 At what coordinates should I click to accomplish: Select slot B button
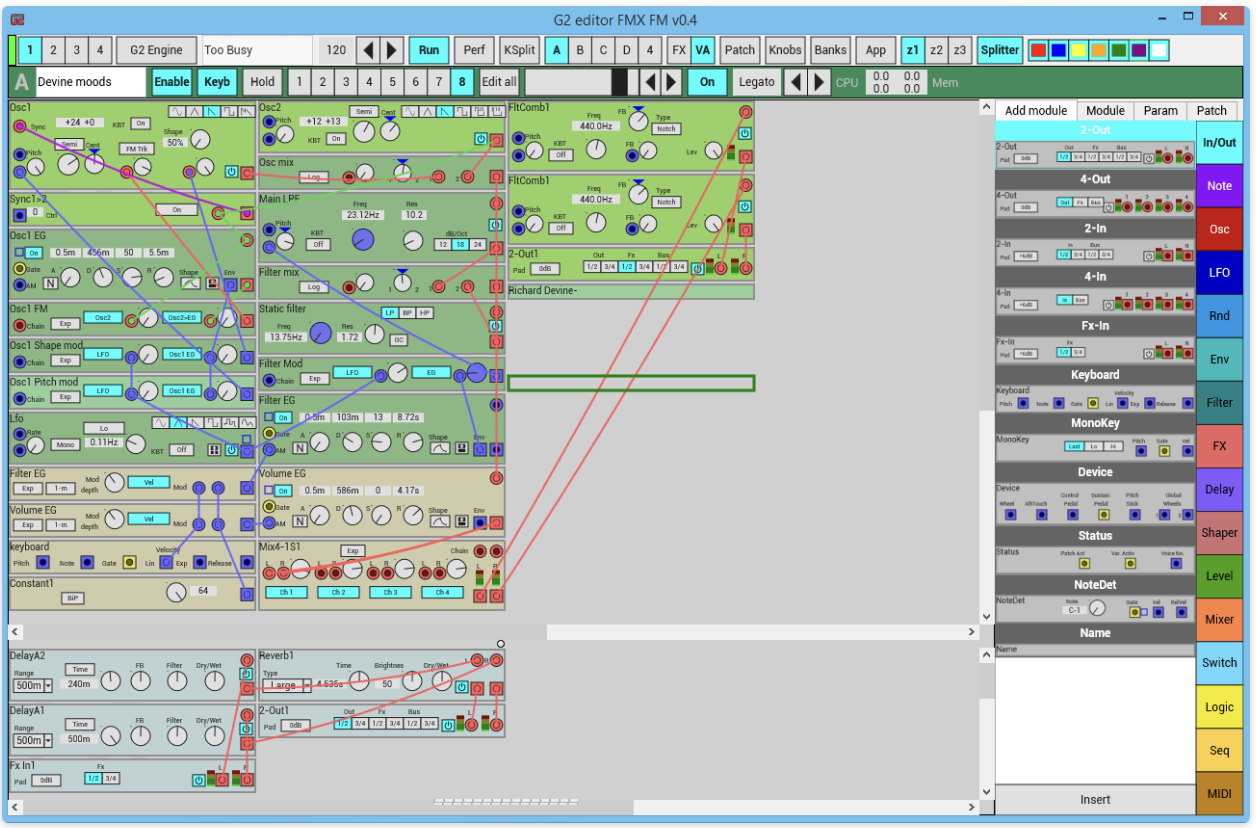580,50
